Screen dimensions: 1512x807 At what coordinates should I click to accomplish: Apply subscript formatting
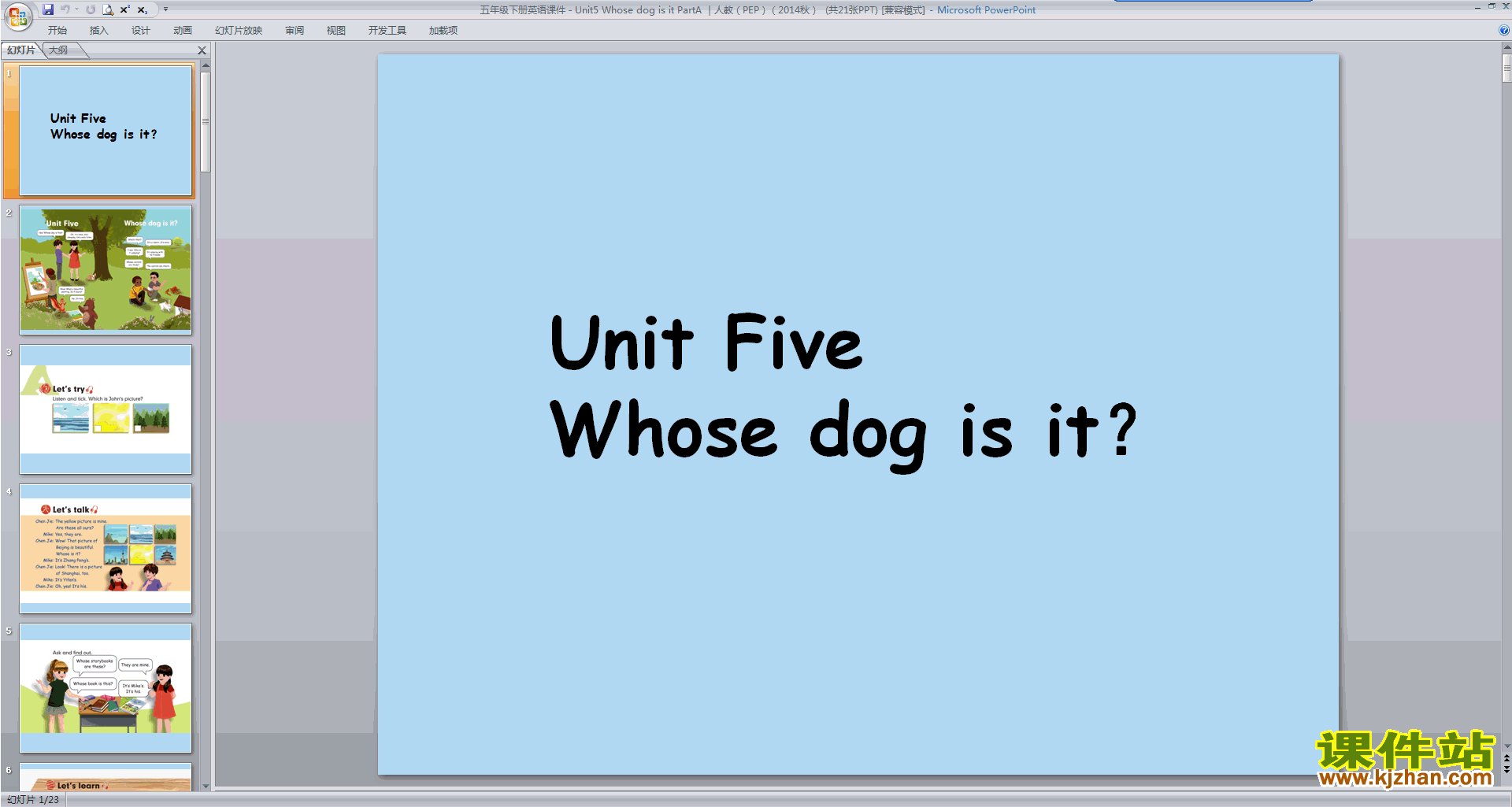click(143, 9)
